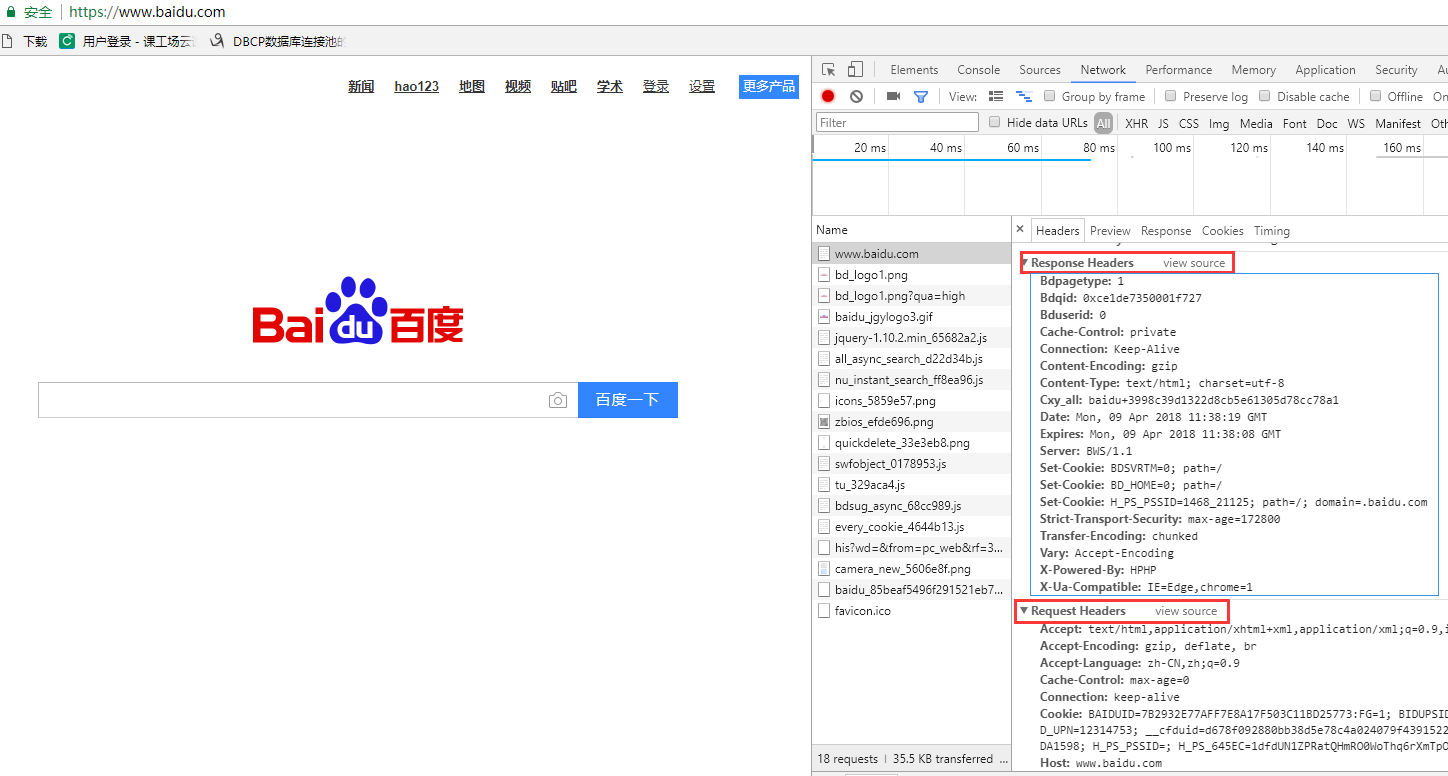Open the 用户登录 bookmark
1448x776 pixels.
pyautogui.click(x=127, y=42)
